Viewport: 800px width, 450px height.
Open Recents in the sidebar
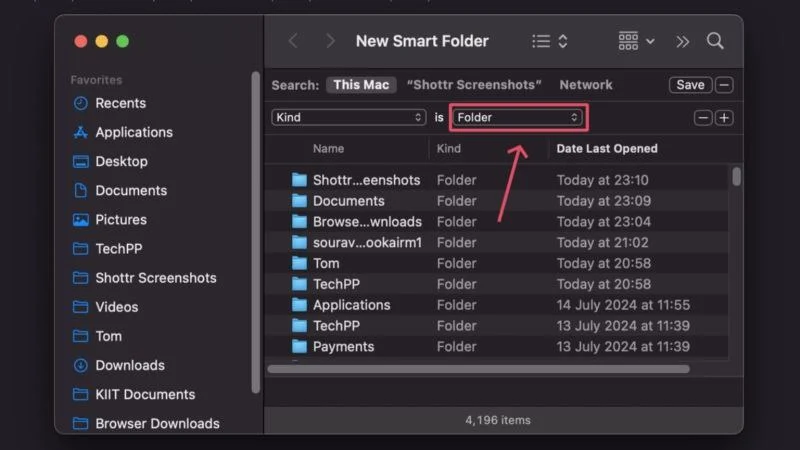(x=120, y=103)
